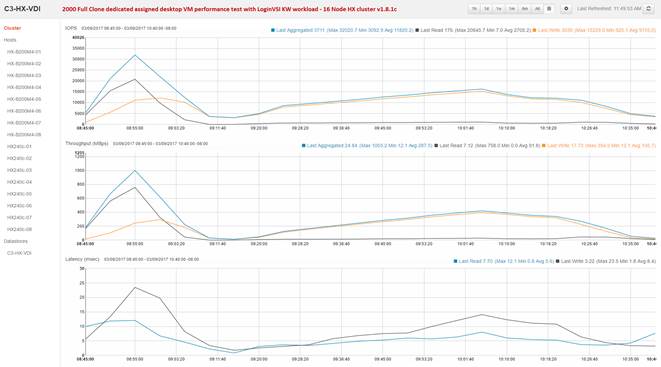The image size is (661, 367).
Task: Select the 1h time range button
Action: pyautogui.click(x=475, y=8)
